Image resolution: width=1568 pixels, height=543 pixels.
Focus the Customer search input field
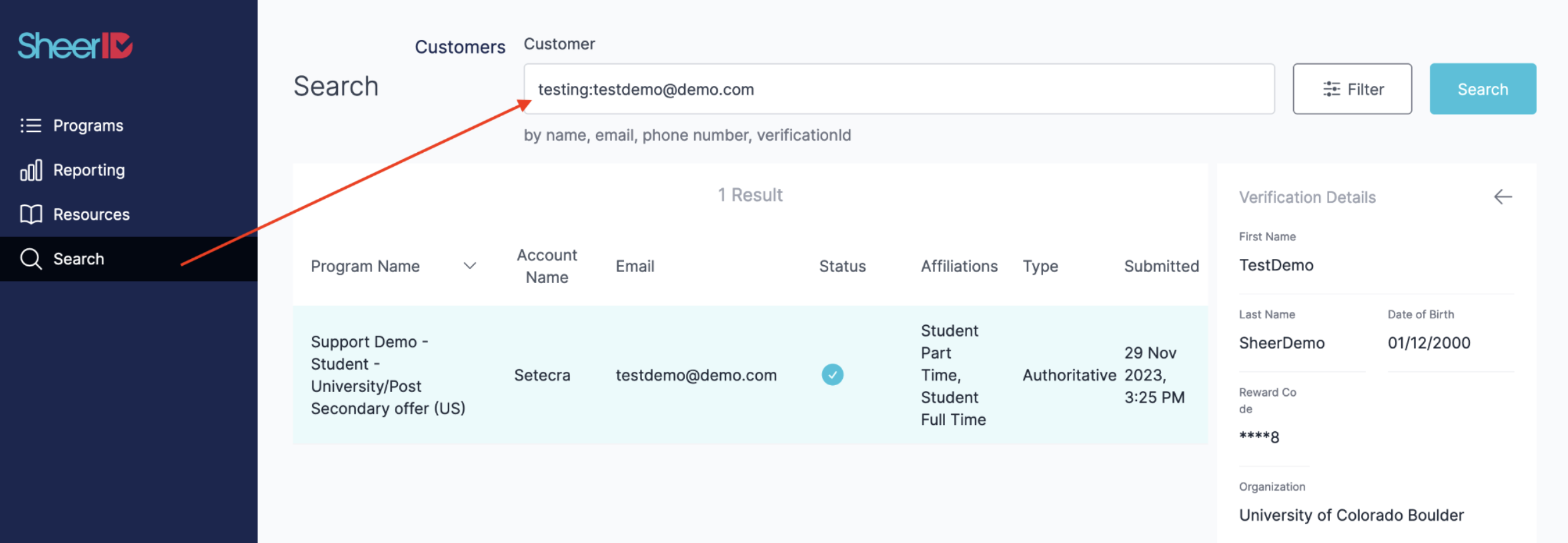pos(898,89)
